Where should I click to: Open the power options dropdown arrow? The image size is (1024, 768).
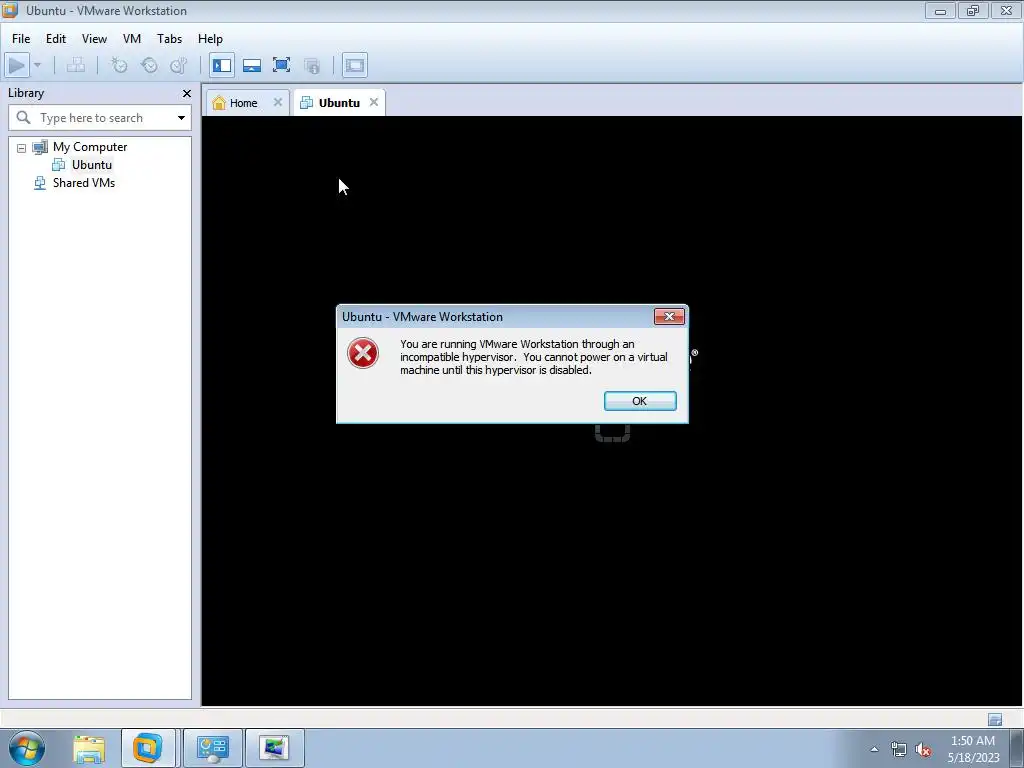[x=37, y=65]
